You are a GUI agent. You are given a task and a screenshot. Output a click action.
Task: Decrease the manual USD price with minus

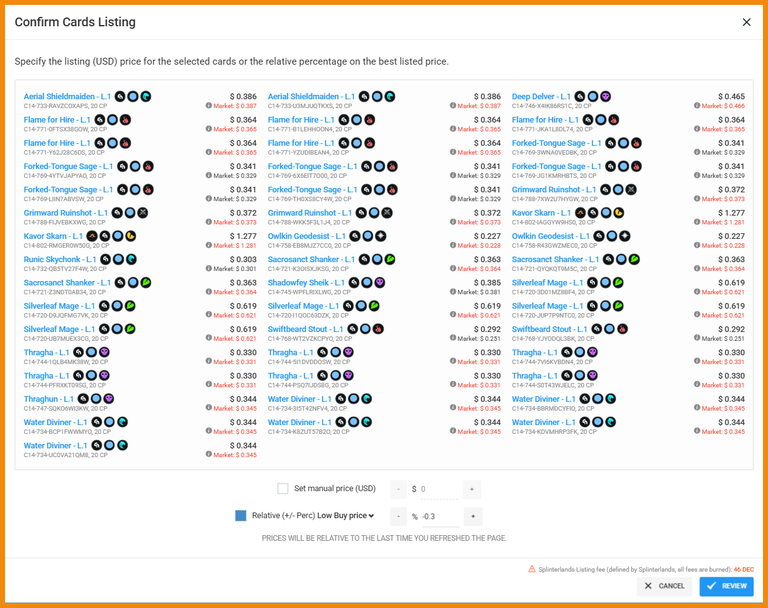pos(398,489)
